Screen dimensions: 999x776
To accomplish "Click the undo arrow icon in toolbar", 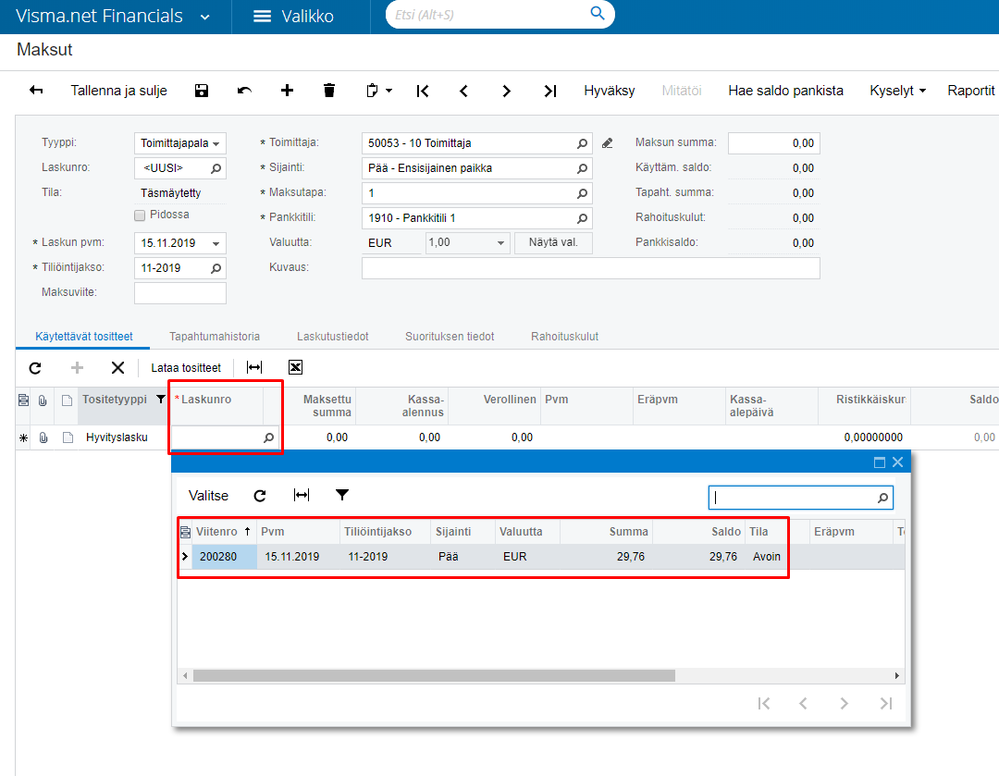I will click(x=245, y=91).
